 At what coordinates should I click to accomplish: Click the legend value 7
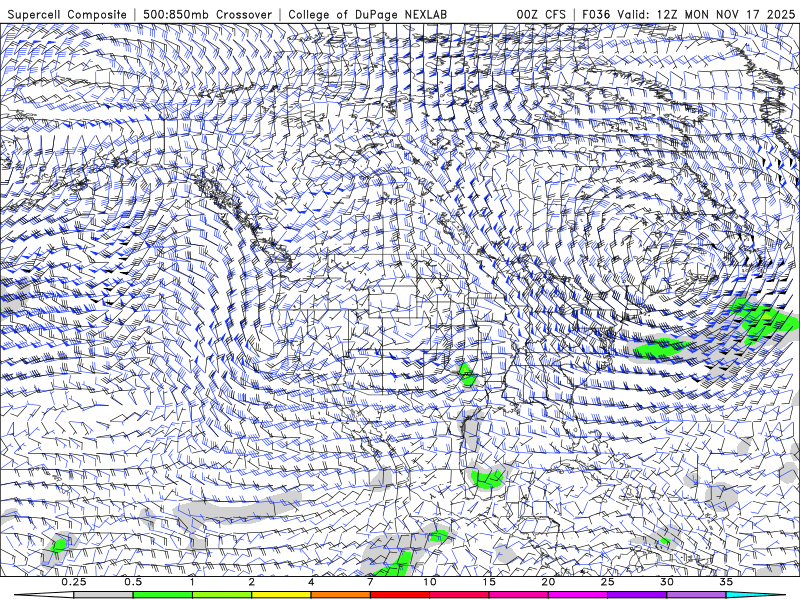coord(370,582)
